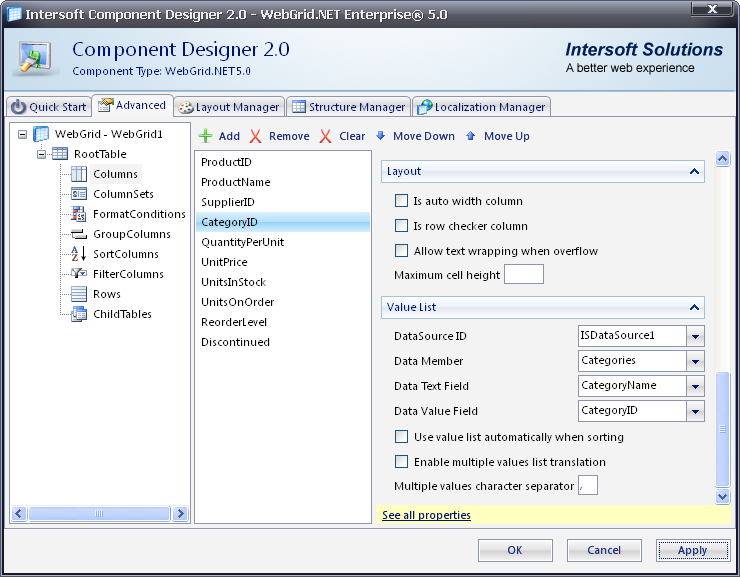
Task: Click the tree panel horizontal scrollbar thumb
Action: click(99, 513)
